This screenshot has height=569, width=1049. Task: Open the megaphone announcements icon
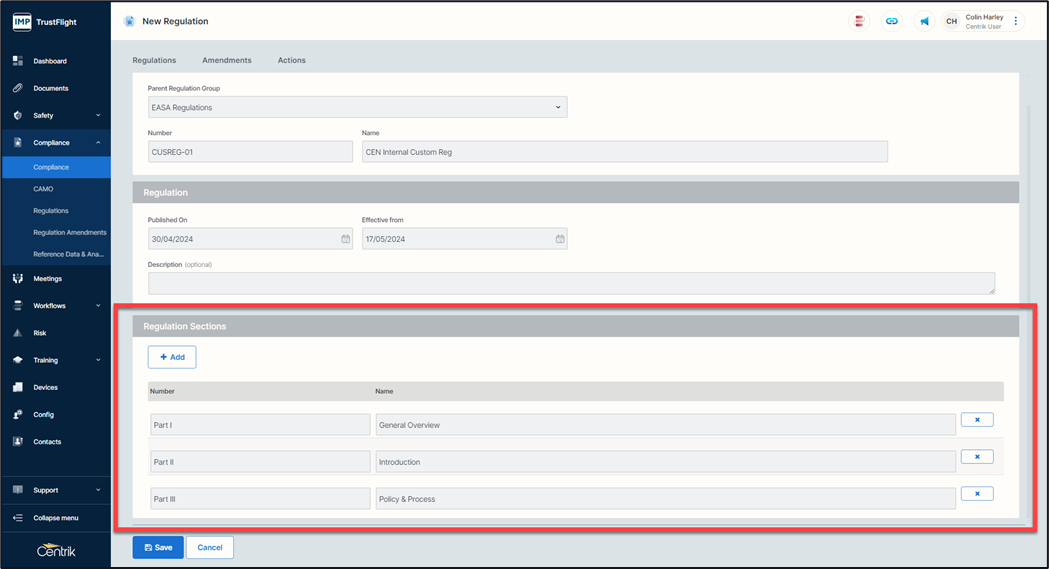(924, 21)
